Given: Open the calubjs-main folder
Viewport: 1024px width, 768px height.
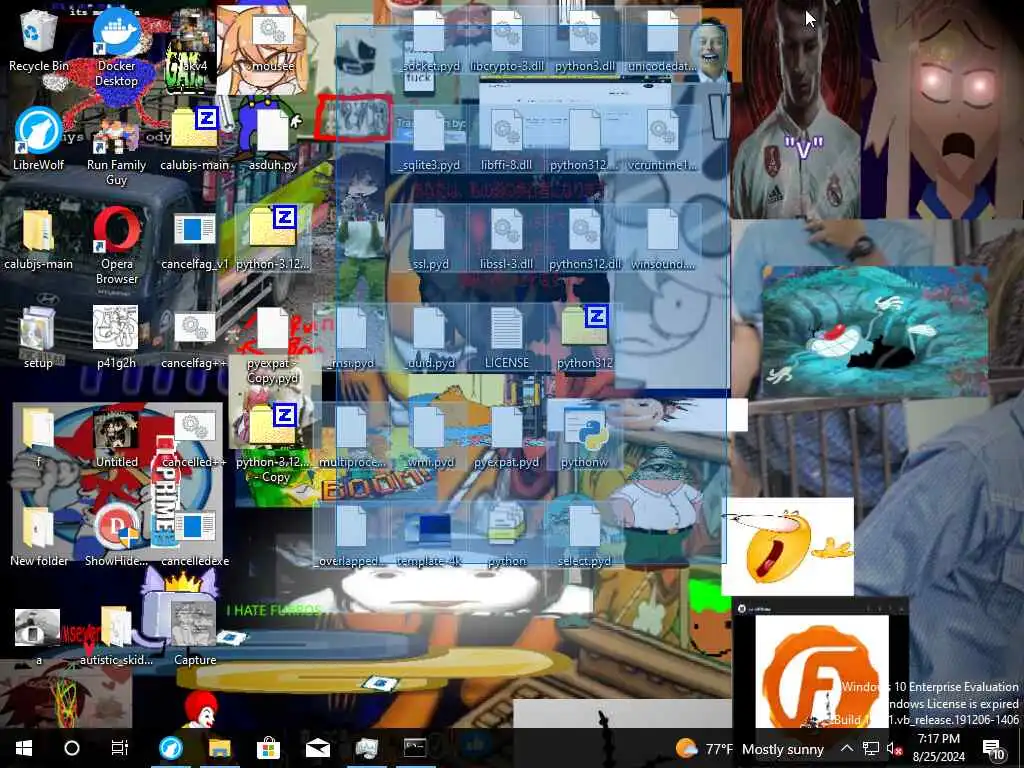Looking at the screenshot, I should click(38, 239).
